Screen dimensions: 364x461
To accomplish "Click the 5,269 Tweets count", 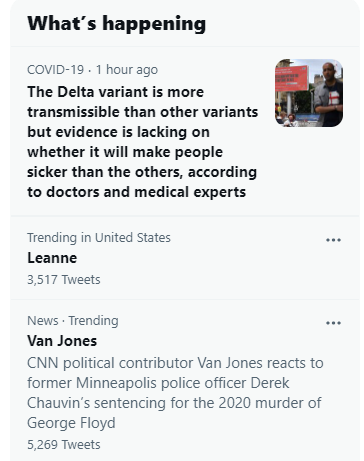I will [x=64, y=445].
